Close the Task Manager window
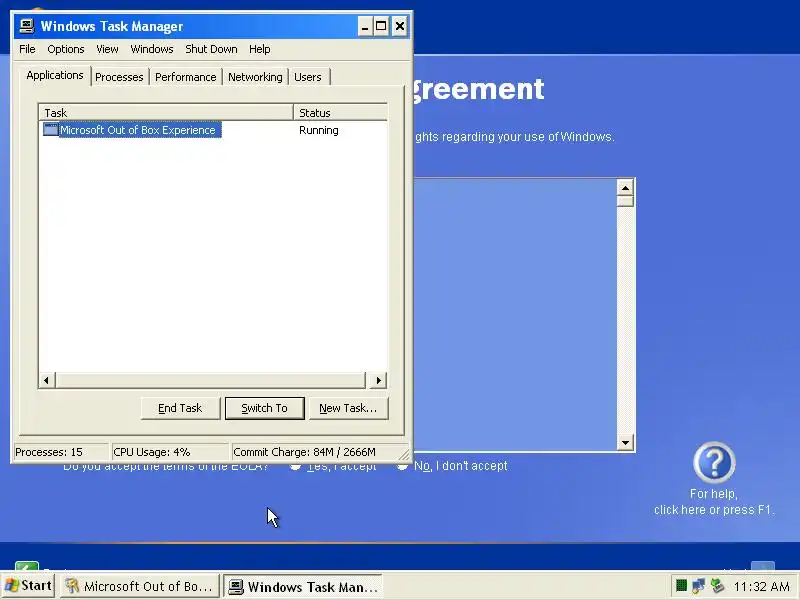Image resolution: width=800 pixels, height=600 pixels. (400, 26)
